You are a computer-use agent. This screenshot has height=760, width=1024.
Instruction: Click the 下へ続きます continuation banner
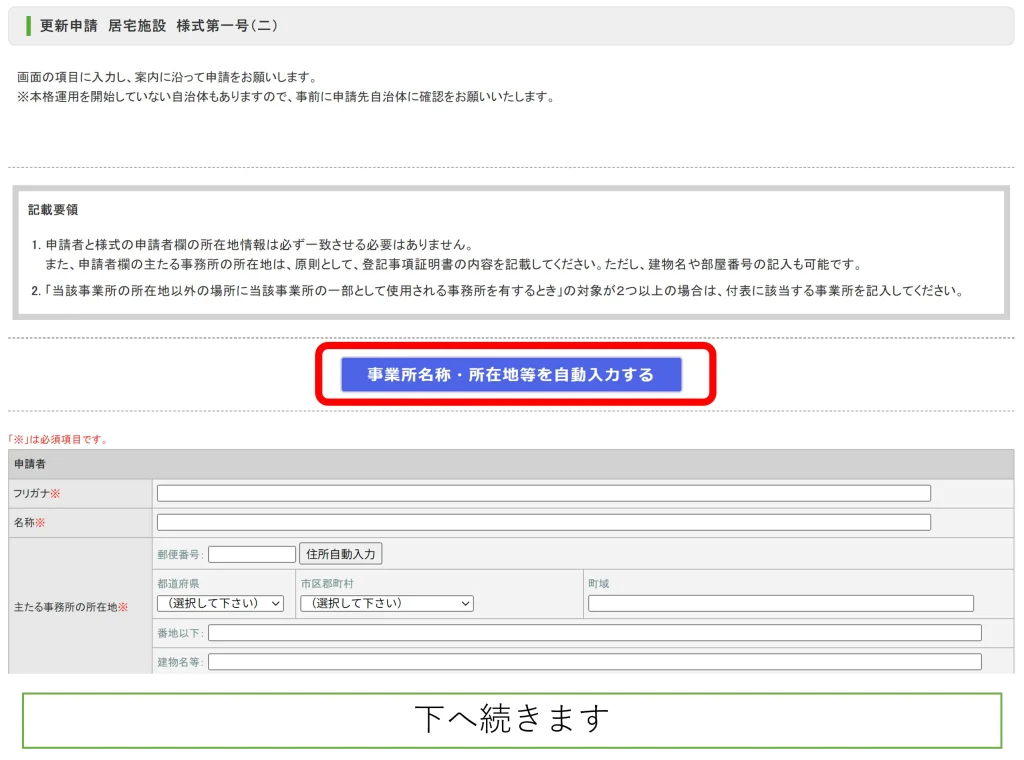(x=512, y=718)
